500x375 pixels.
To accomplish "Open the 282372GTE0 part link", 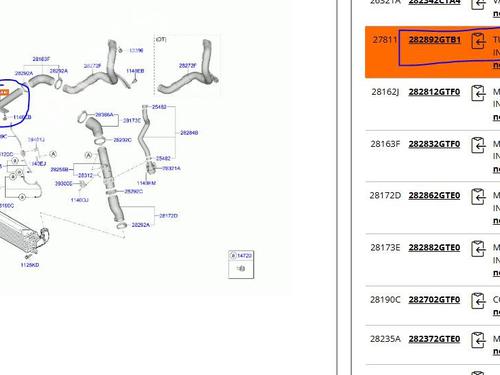I will 434,339.
